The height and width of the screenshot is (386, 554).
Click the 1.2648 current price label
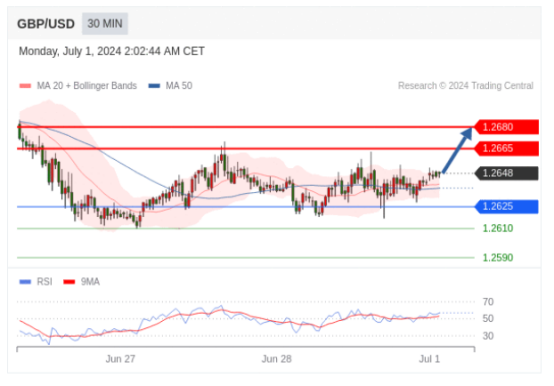[x=506, y=173]
